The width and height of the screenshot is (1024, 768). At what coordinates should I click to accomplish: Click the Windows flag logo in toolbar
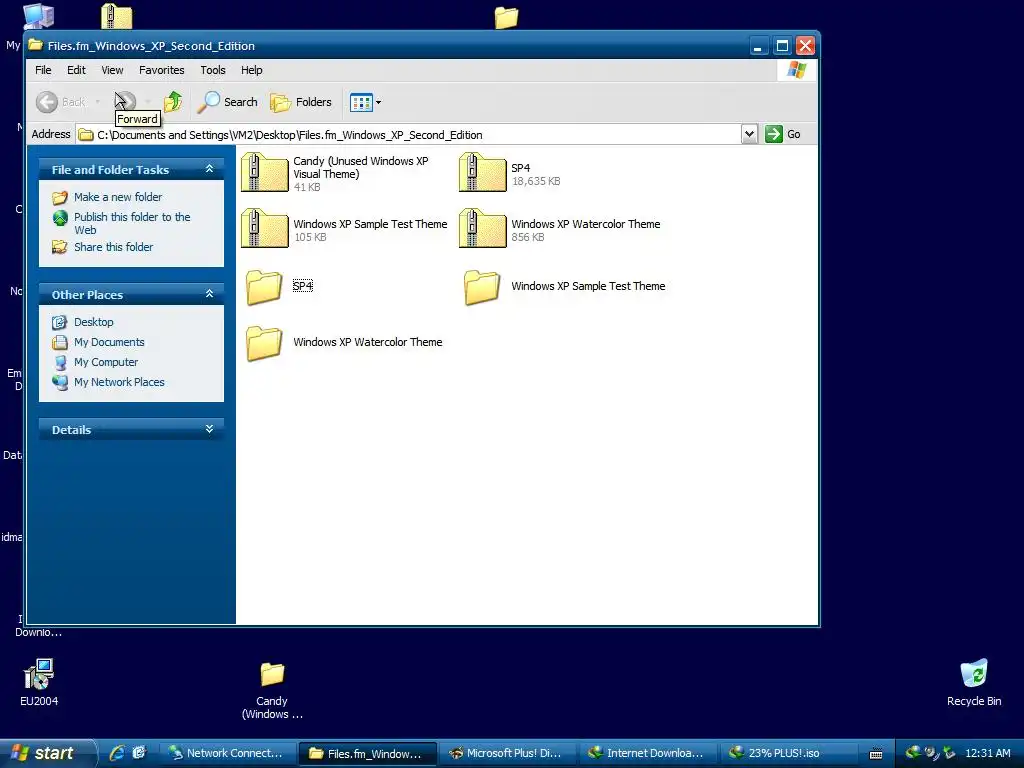796,70
